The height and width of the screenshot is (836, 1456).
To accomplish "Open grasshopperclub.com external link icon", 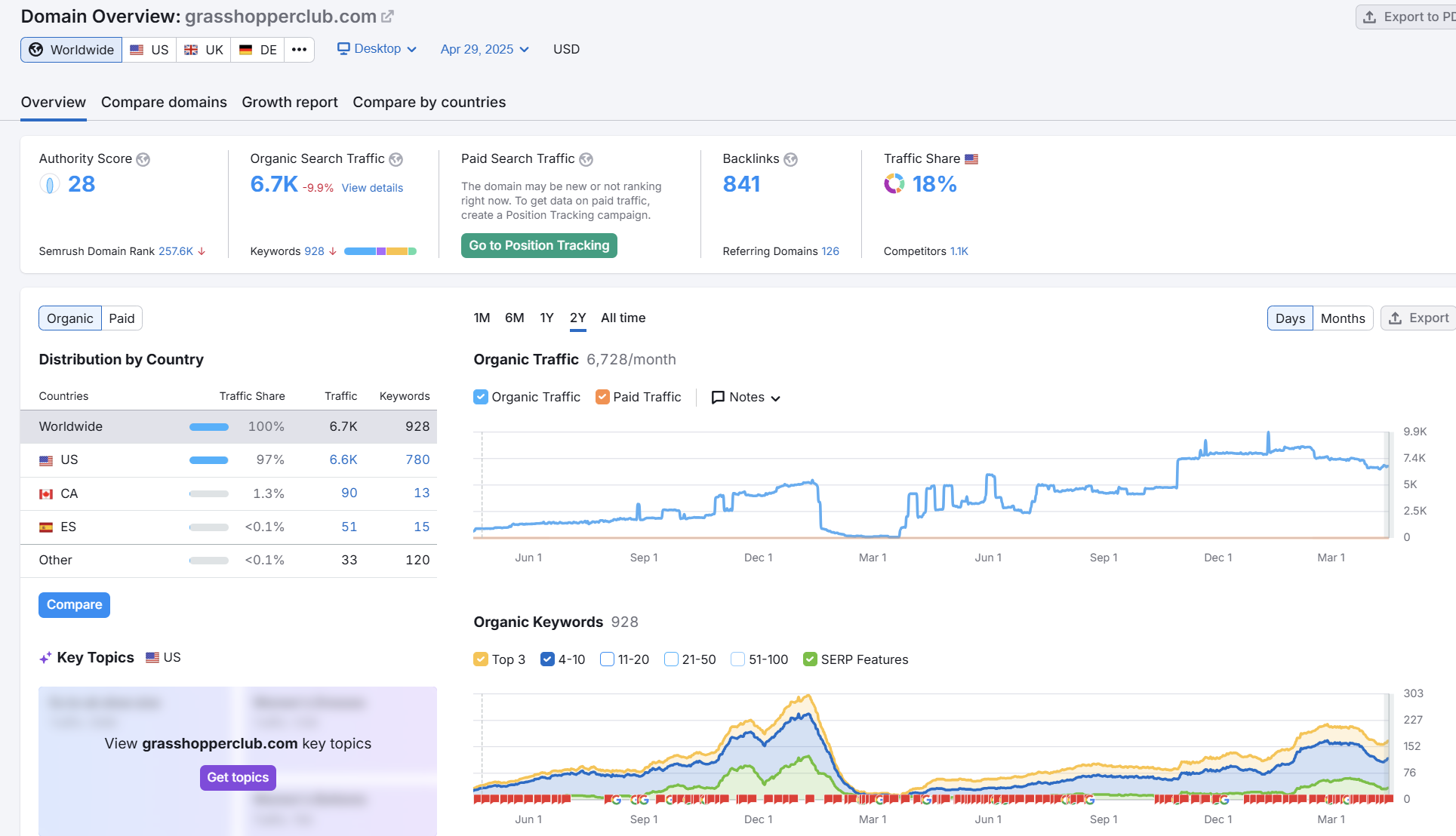I will 387,17.
